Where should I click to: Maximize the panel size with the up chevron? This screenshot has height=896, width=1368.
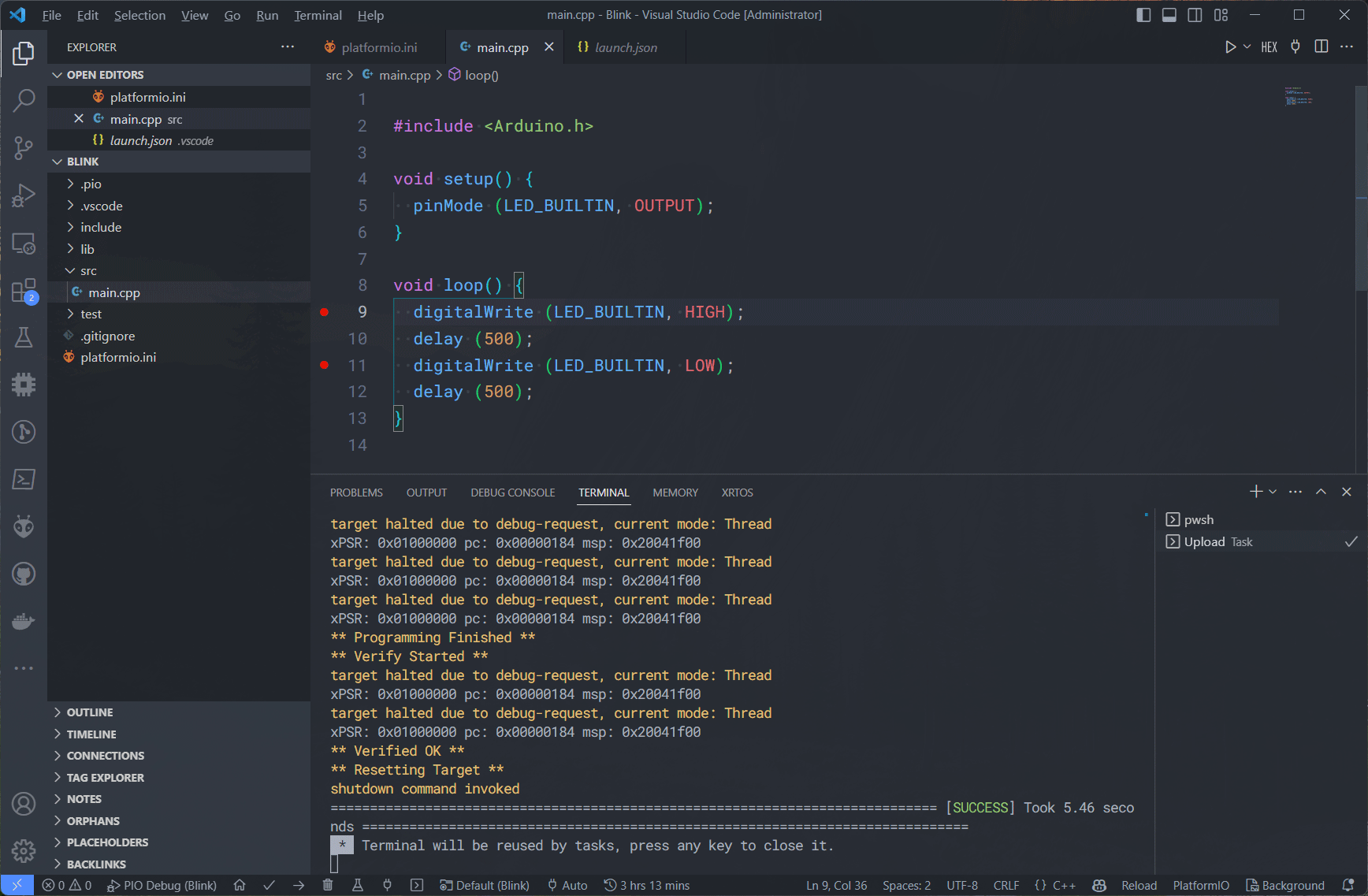point(1321,492)
